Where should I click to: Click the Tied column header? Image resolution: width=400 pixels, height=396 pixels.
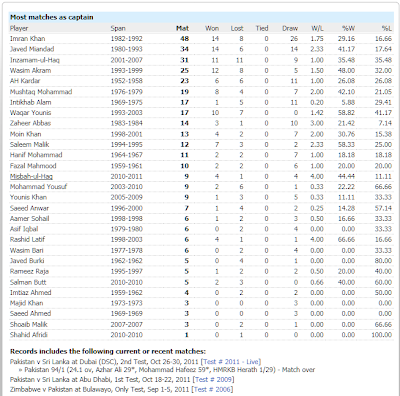(262, 28)
